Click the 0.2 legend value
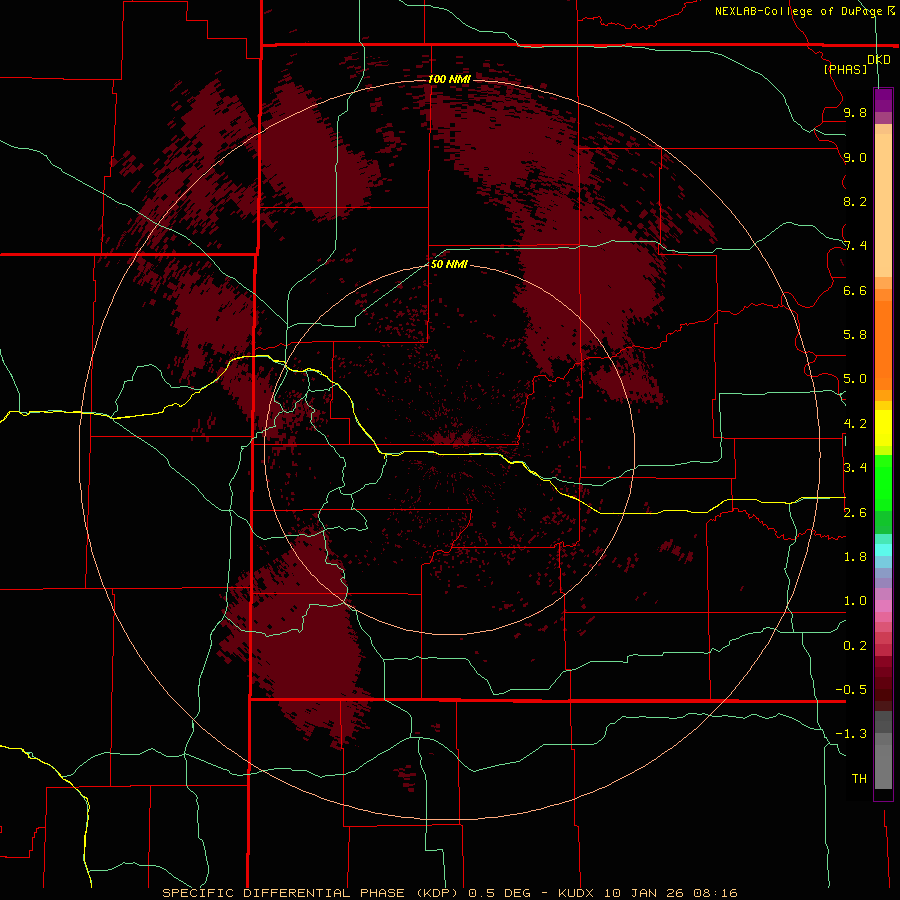The image size is (900, 900). point(855,646)
